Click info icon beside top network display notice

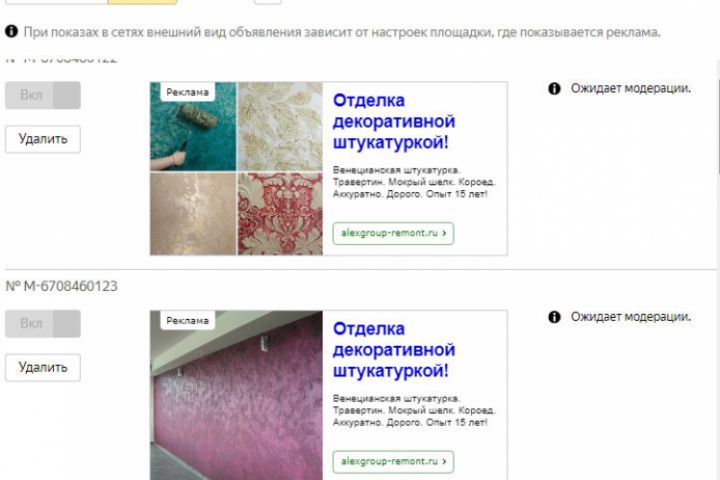click(x=11, y=31)
